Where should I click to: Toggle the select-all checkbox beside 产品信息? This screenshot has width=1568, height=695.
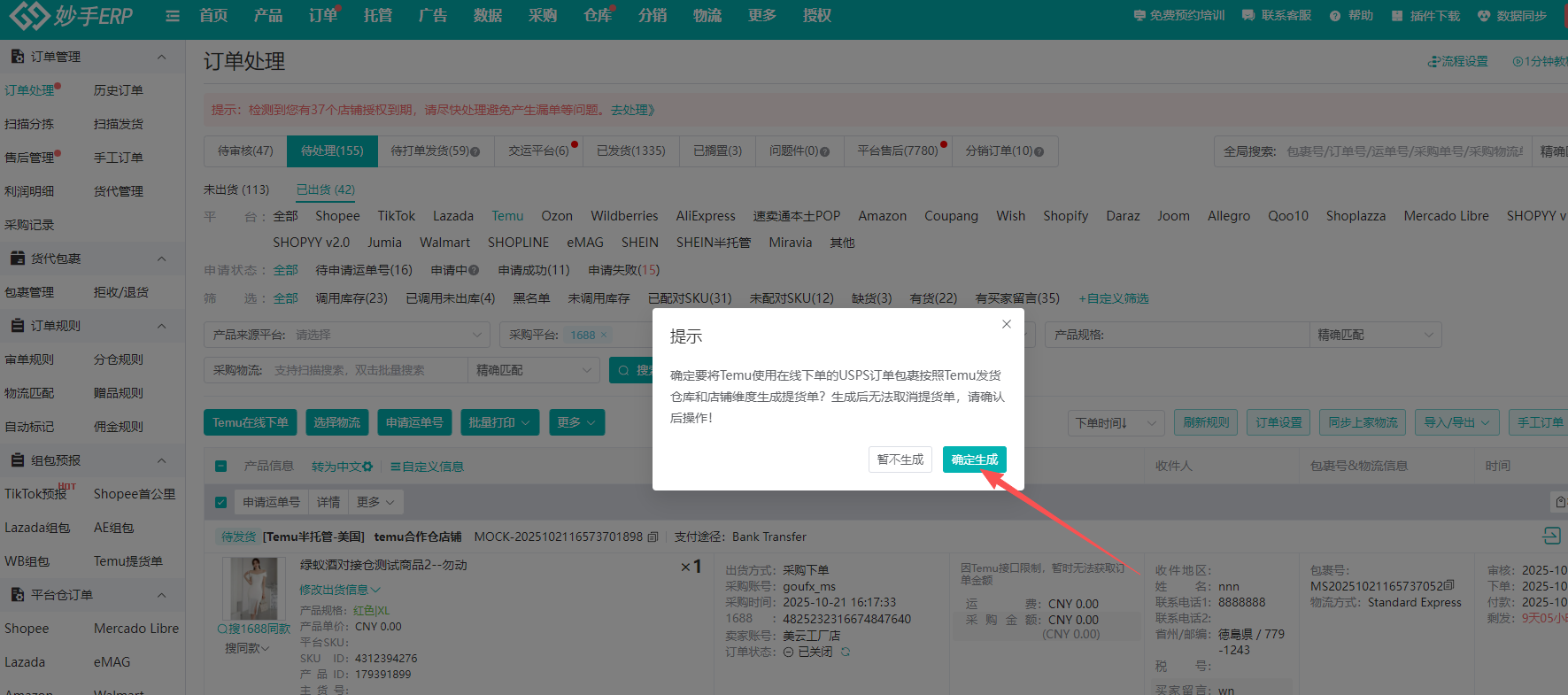[x=221, y=467]
